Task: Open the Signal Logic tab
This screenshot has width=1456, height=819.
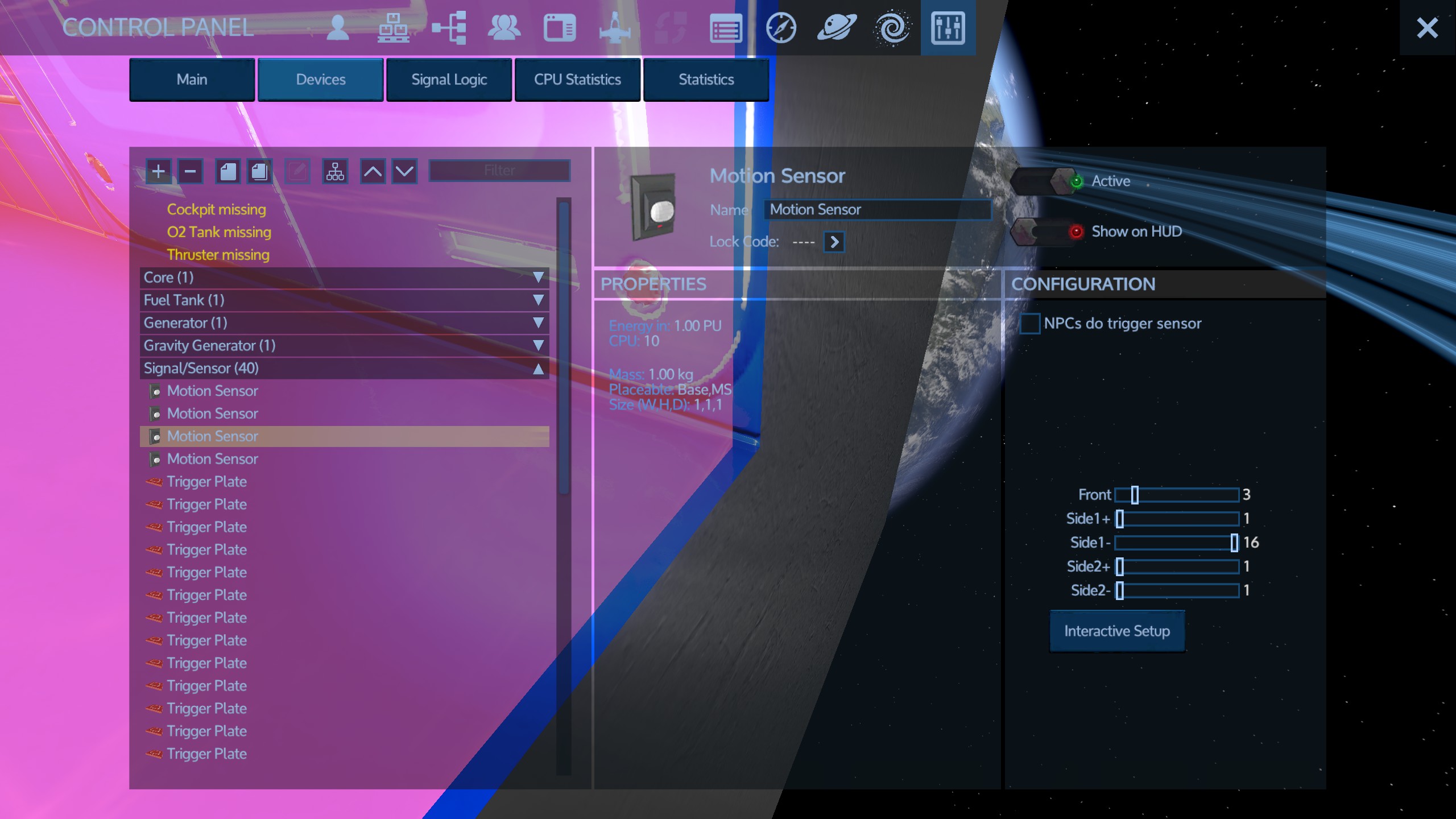Action: [449, 80]
